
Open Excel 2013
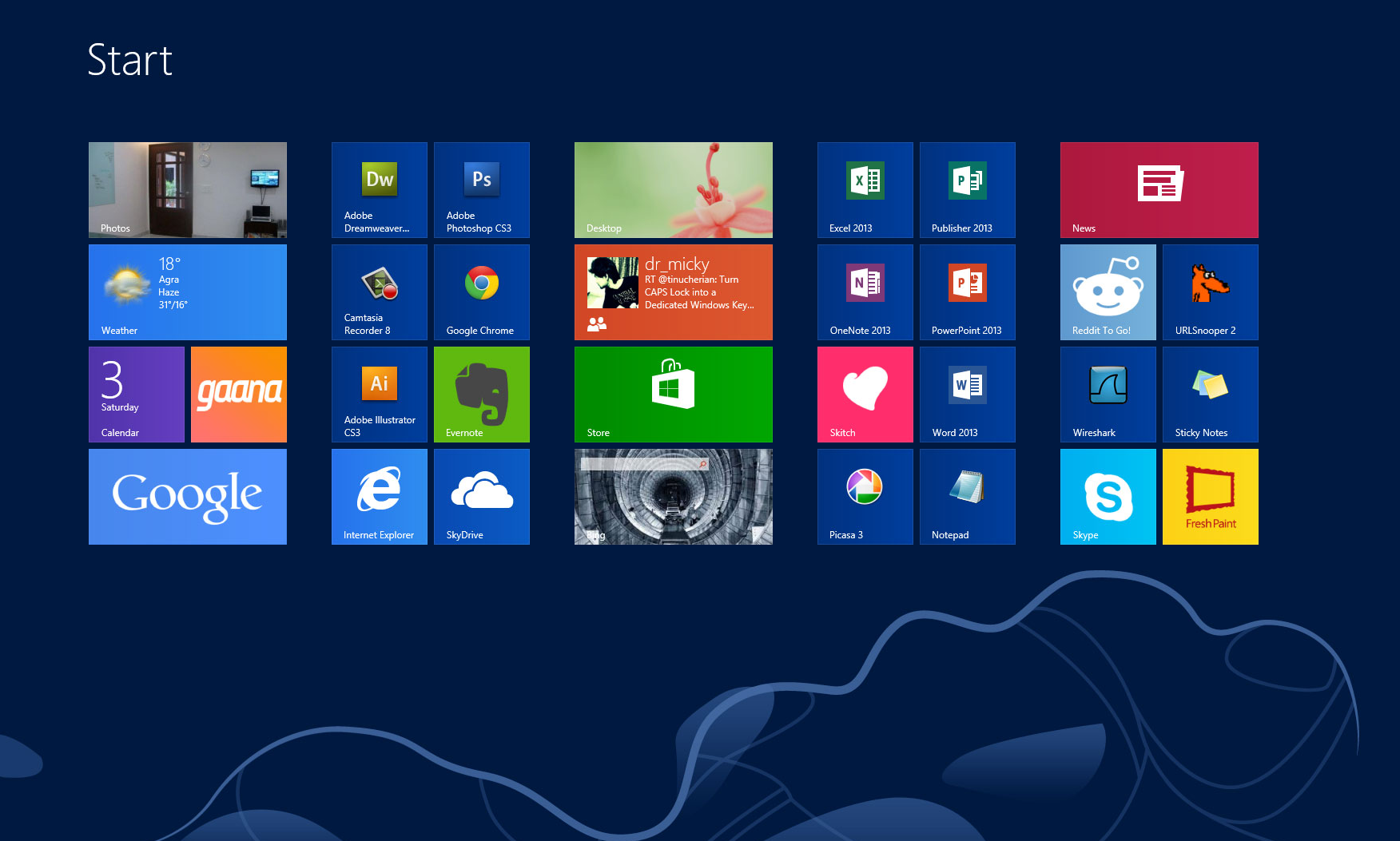point(865,190)
